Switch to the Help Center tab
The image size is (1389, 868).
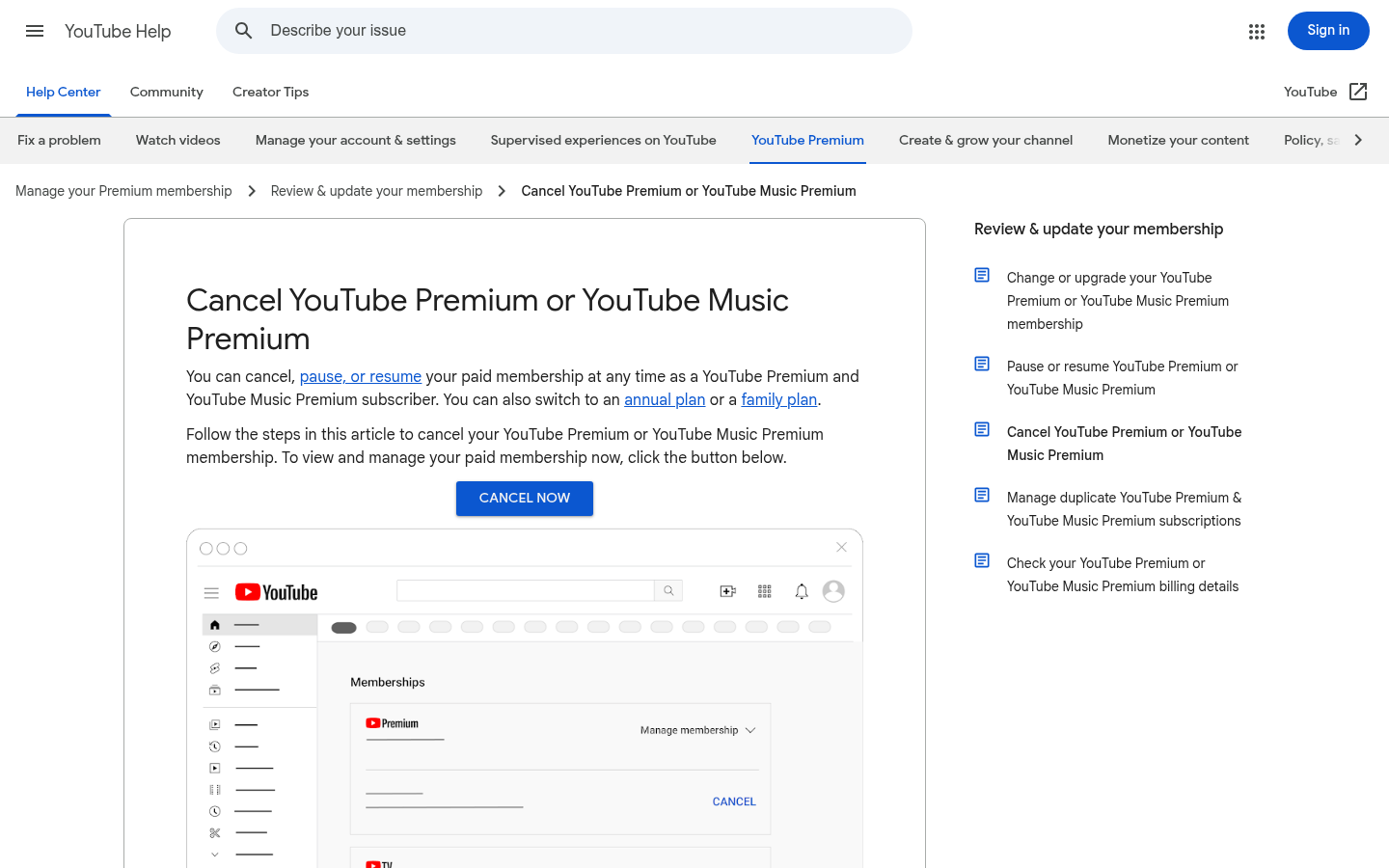[64, 92]
